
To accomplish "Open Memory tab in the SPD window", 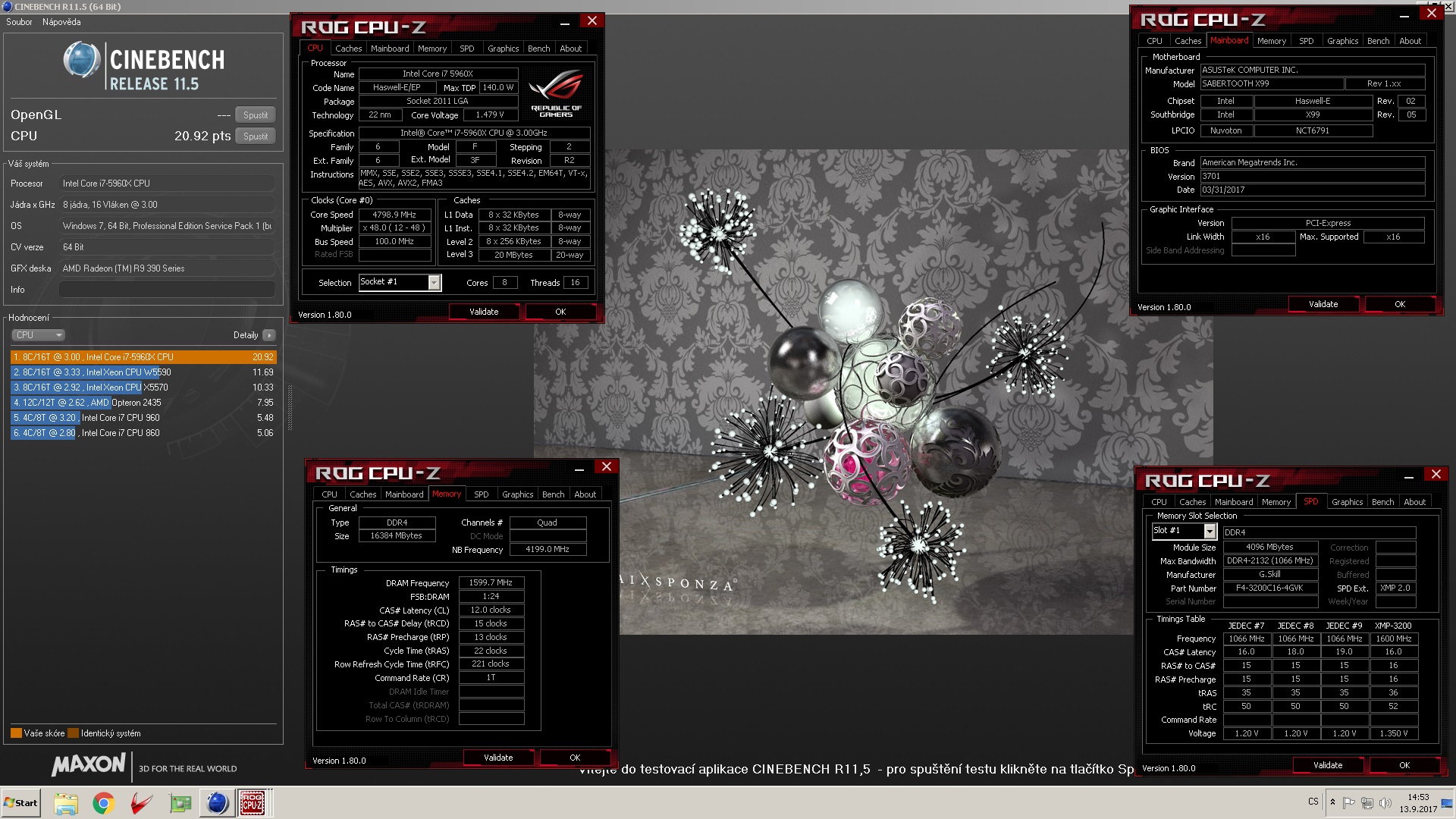I will coord(1276,502).
